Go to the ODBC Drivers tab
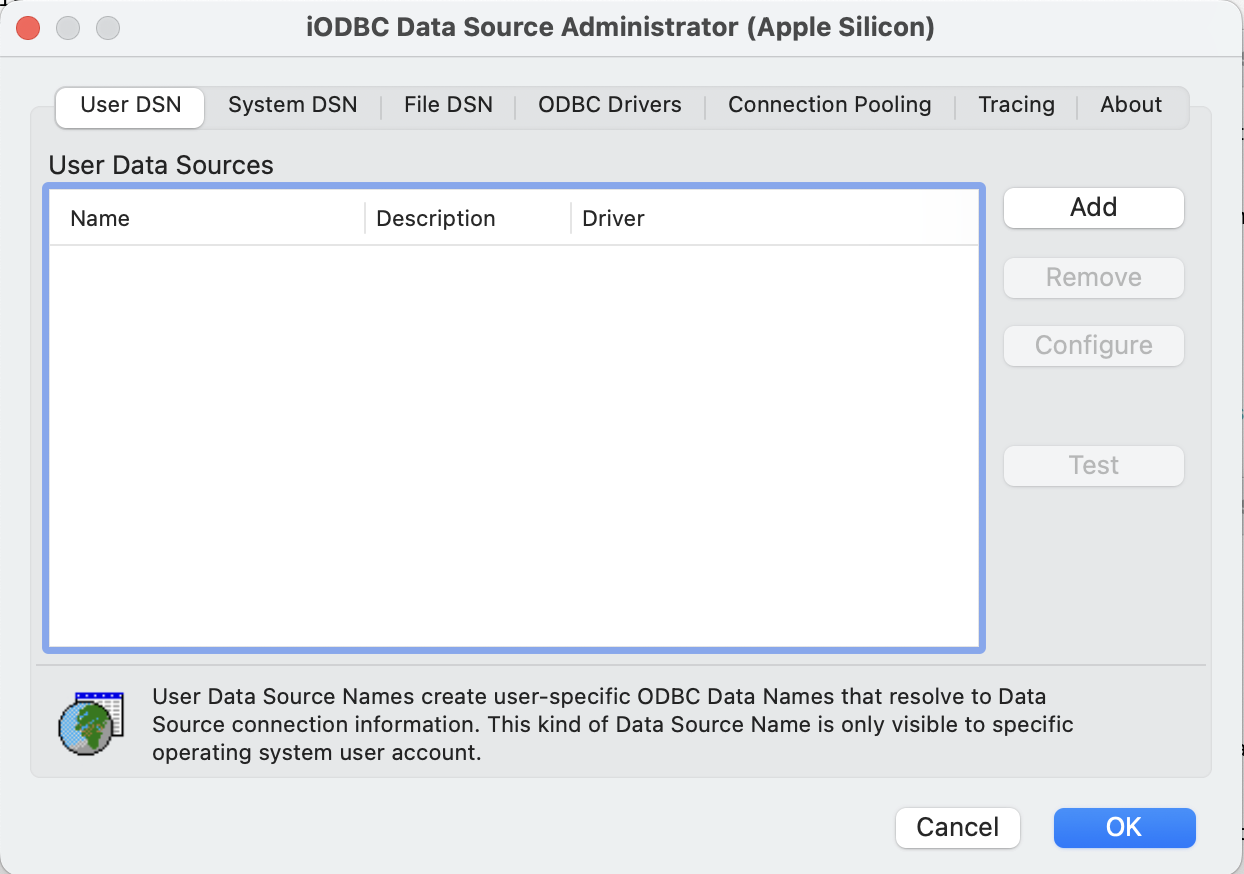The height and width of the screenshot is (874, 1244). coord(609,105)
